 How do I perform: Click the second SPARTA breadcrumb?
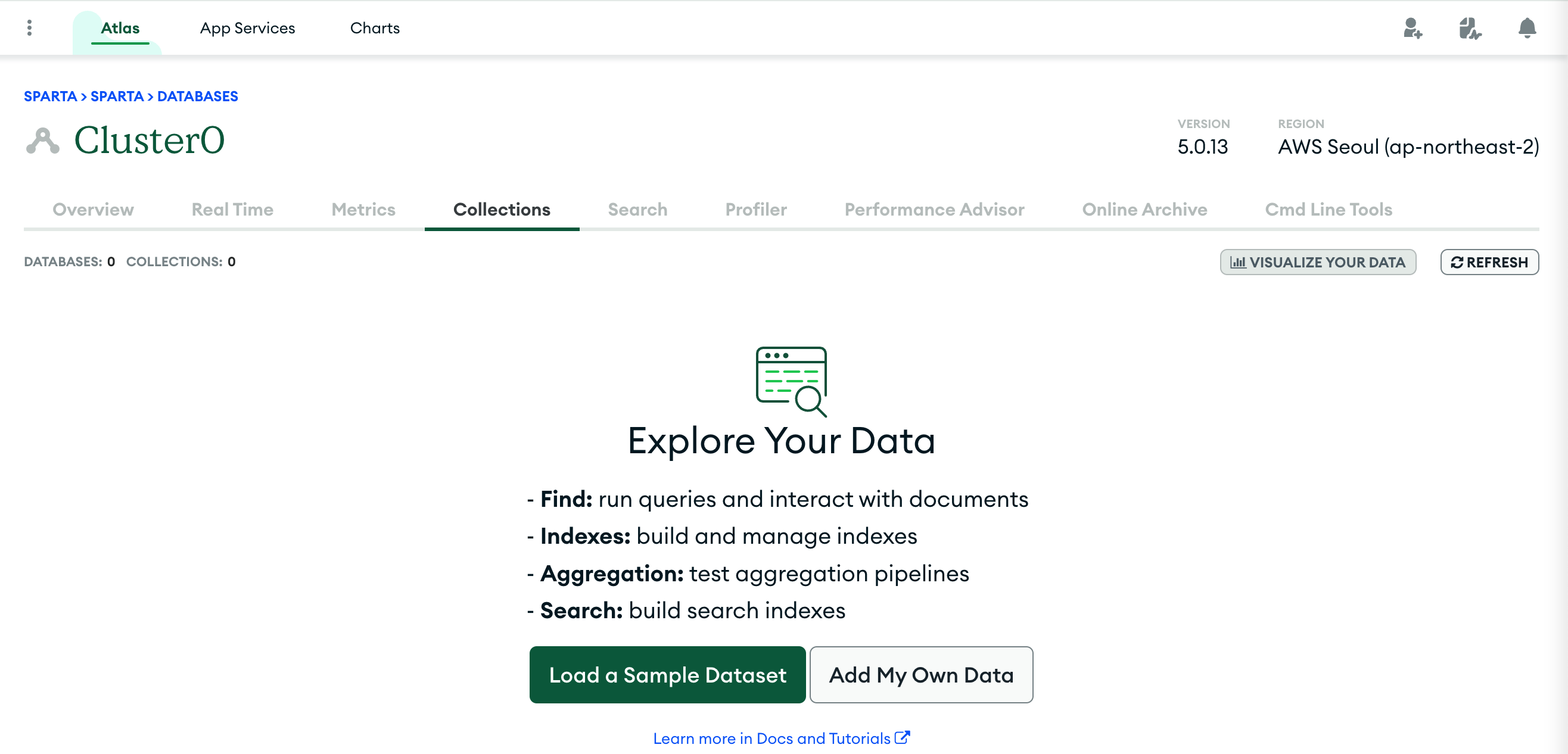pyautogui.click(x=117, y=96)
